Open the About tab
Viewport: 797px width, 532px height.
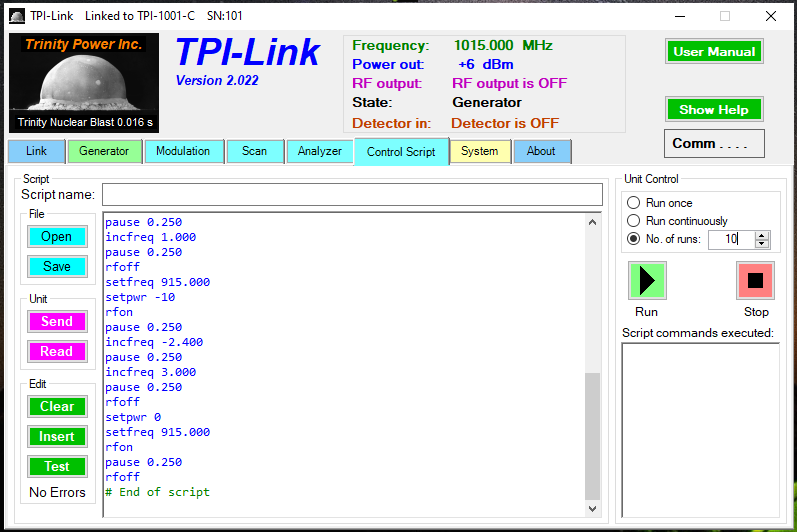[541, 151]
